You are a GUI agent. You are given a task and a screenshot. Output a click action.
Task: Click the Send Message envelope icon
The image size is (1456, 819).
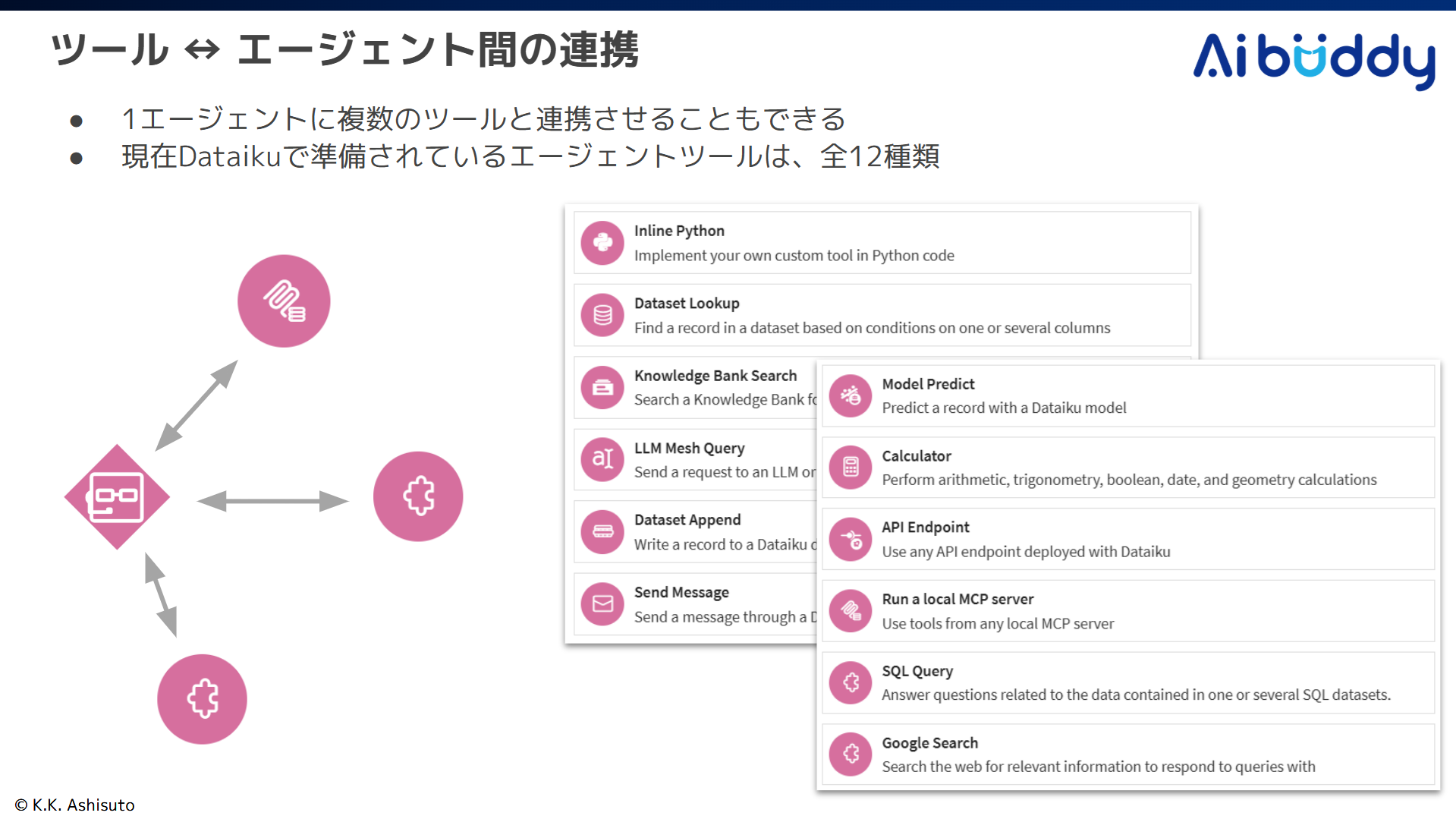pyautogui.click(x=602, y=604)
